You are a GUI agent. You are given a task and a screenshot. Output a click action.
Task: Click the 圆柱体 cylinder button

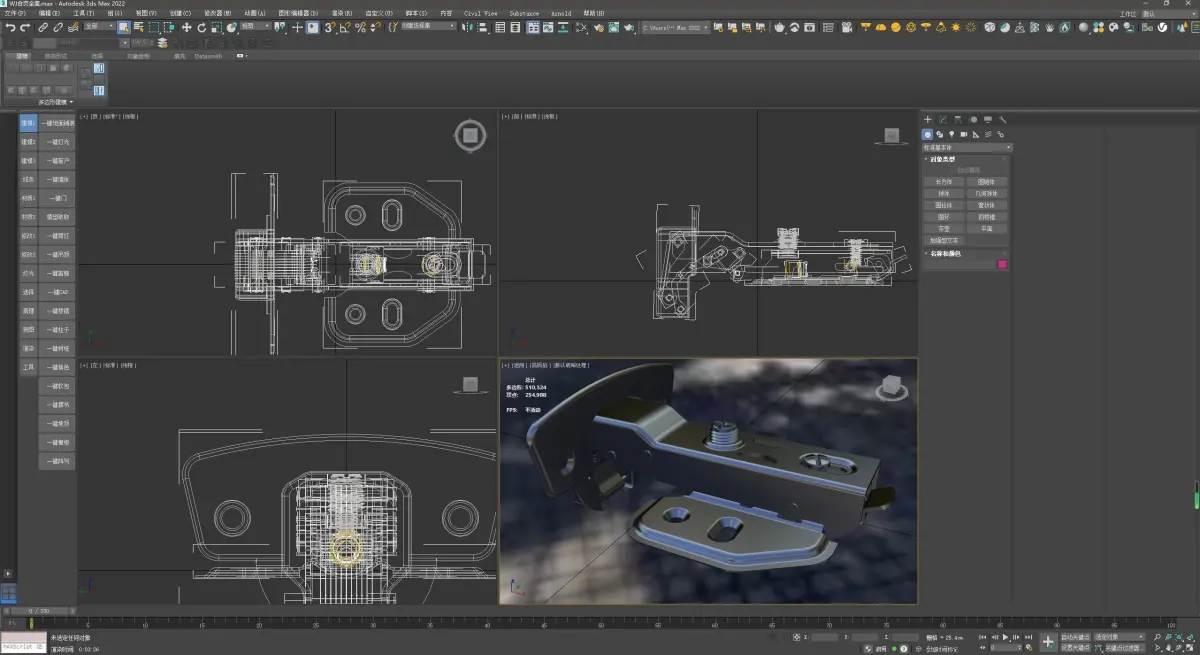(x=945, y=205)
